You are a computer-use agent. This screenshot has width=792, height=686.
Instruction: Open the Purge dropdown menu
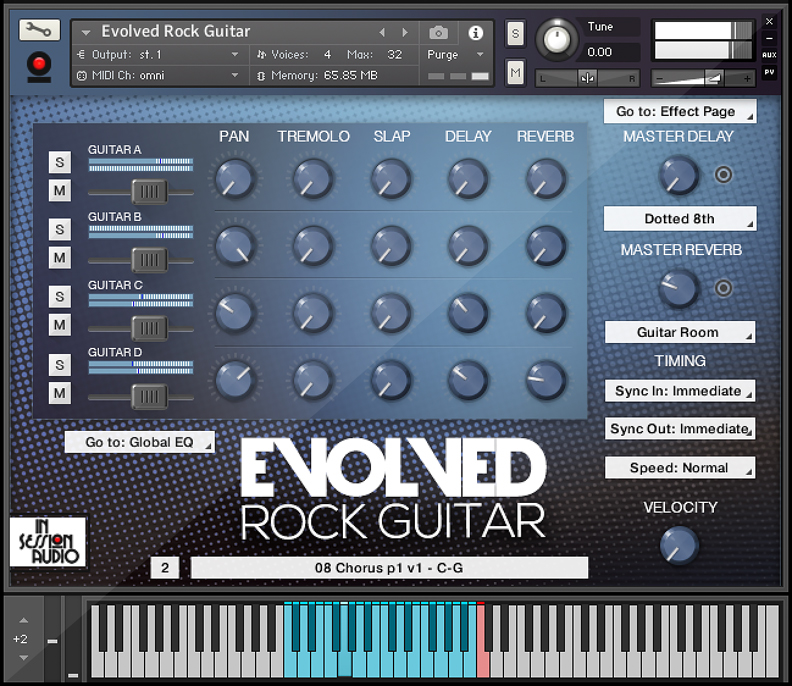tap(455, 55)
